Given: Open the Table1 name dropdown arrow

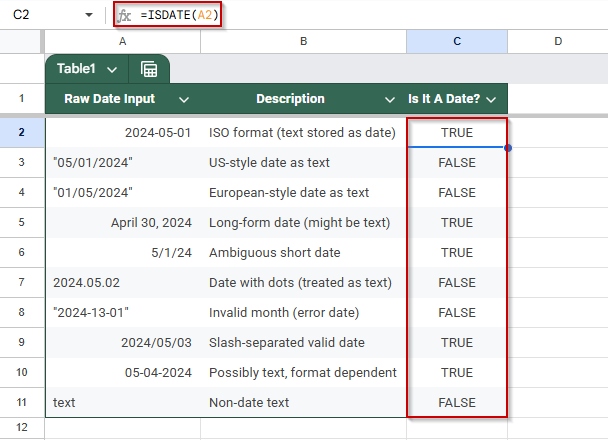Looking at the screenshot, I should (x=112, y=70).
